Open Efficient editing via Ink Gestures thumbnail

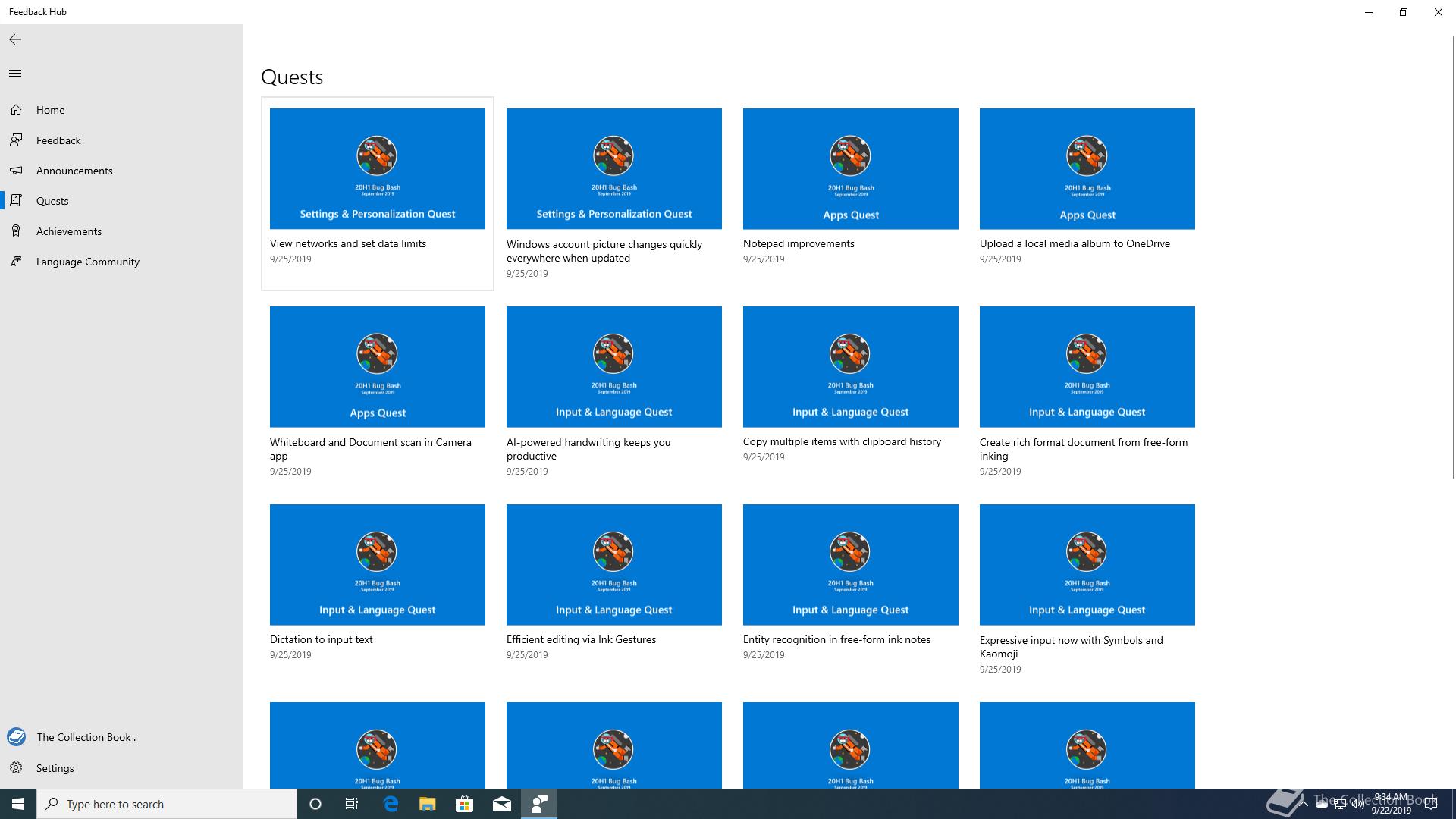click(614, 564)
